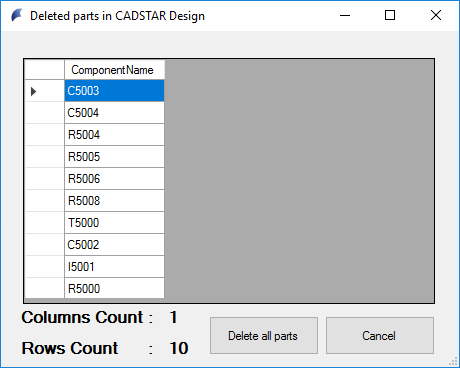Select the R5008 cell
460x368 pixels.
point(114,201)
